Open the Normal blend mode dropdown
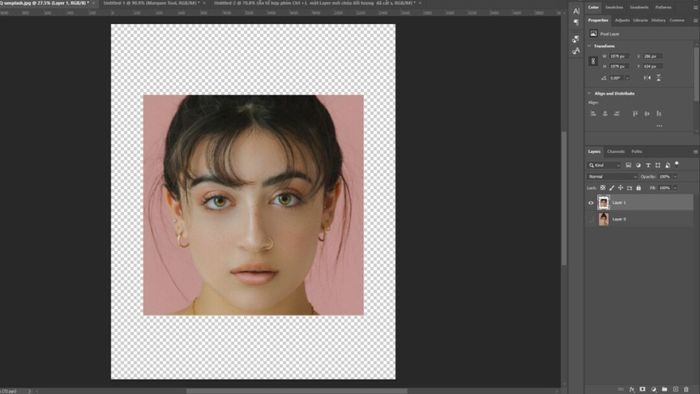The image size is (700, 394). pos(612,177)
